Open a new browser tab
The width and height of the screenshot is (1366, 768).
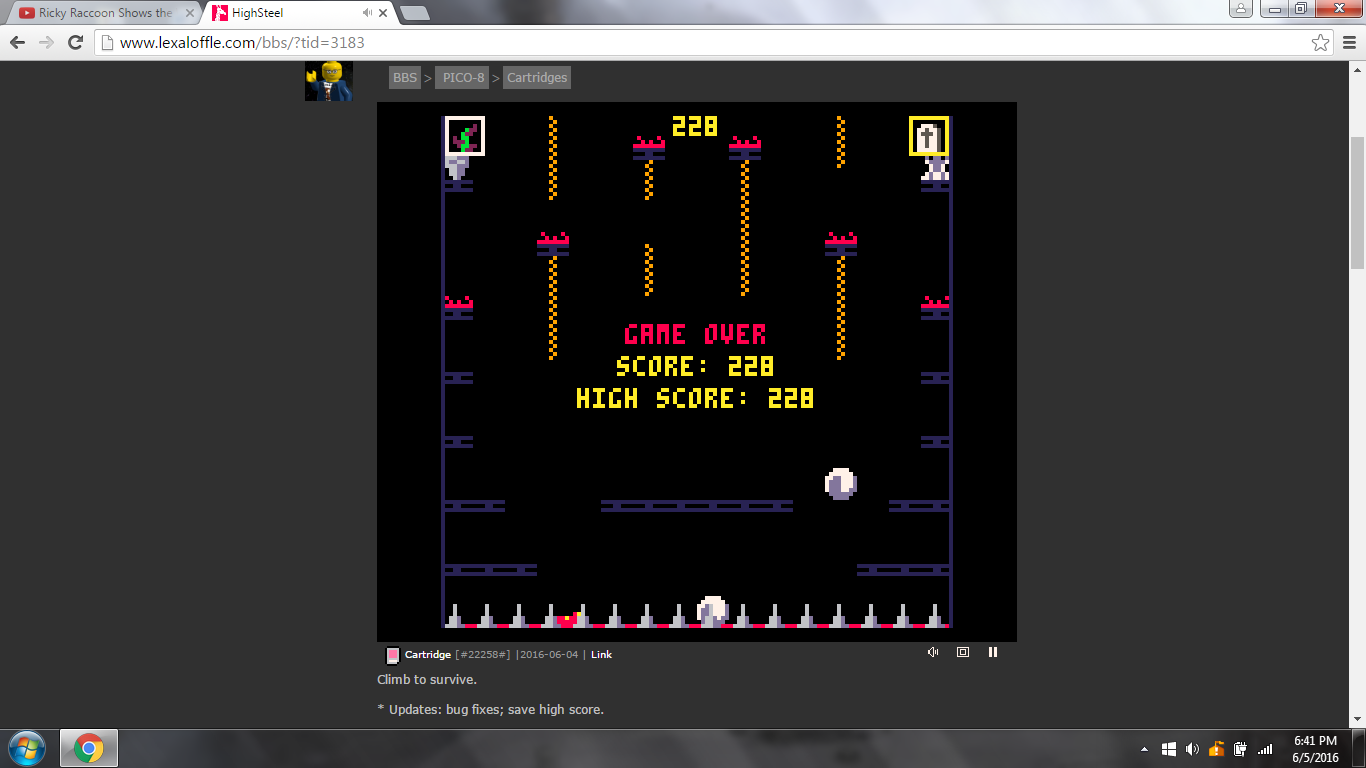(x=414, y=13)
